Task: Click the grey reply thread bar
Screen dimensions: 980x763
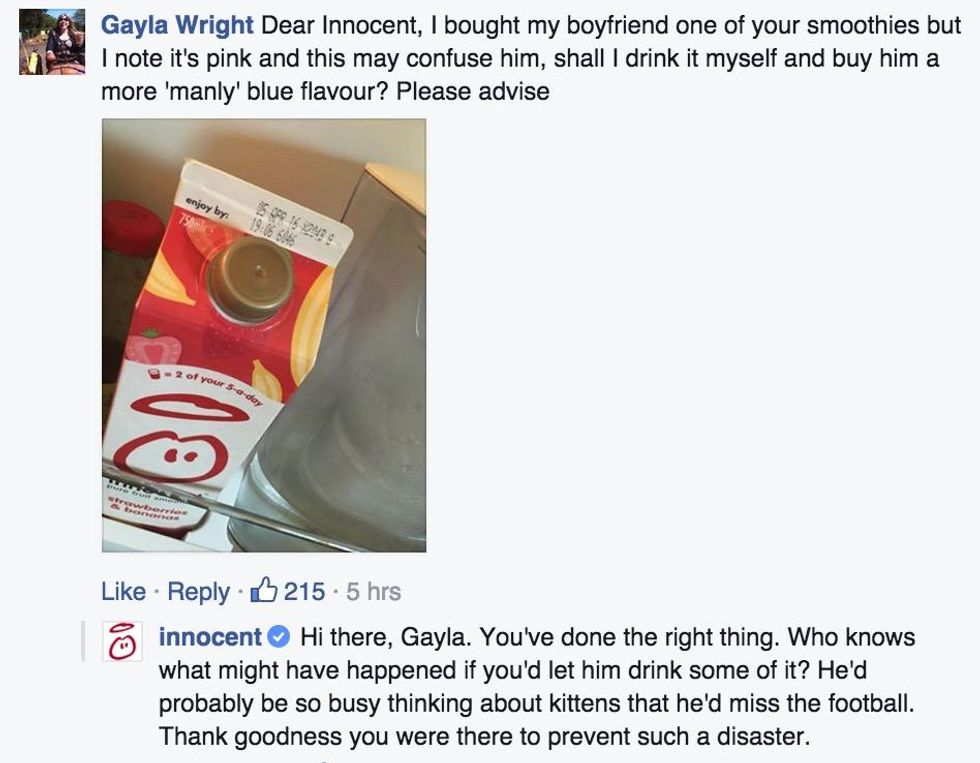Action: 82,642
